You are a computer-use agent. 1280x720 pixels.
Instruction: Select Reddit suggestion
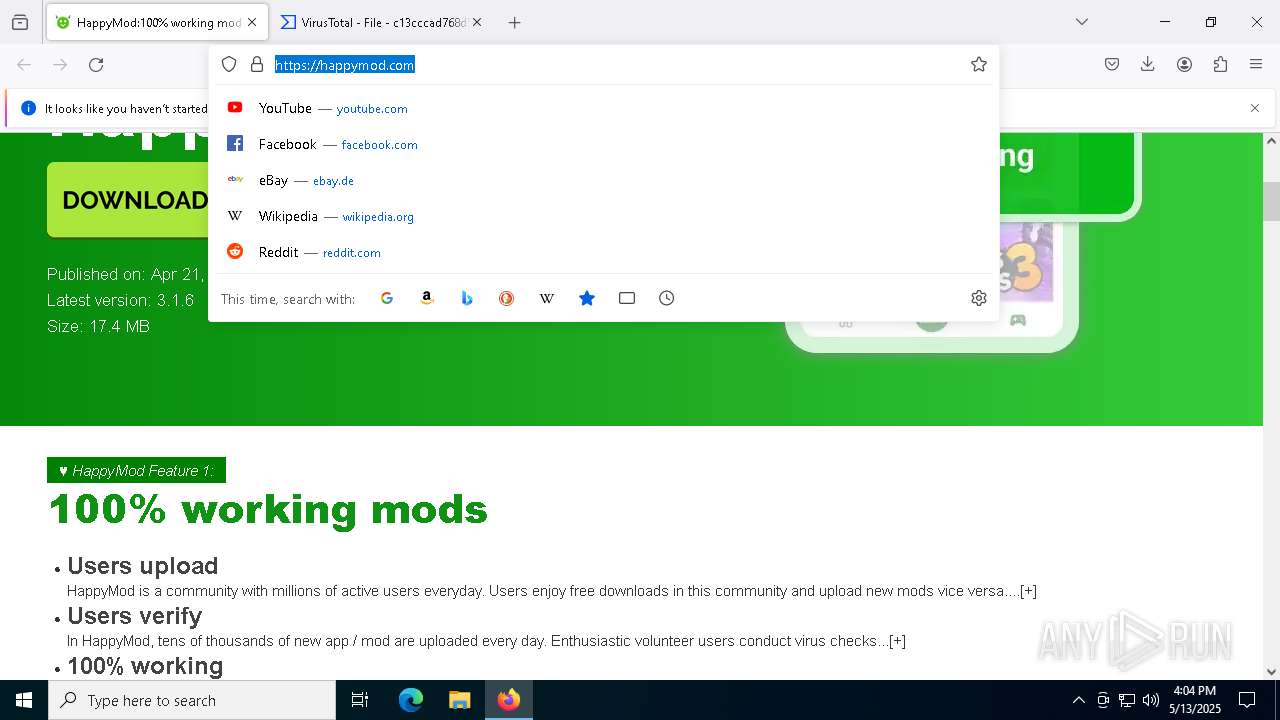click(x=603, y=252)
